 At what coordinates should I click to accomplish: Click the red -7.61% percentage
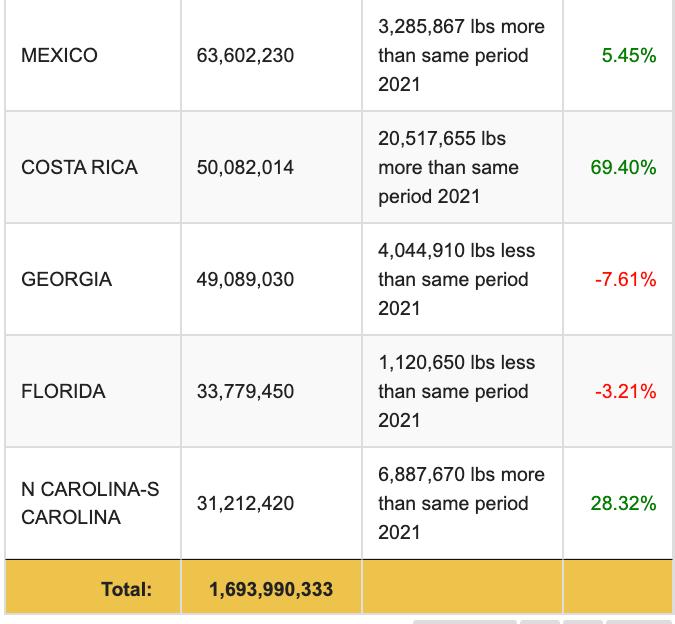tap(625, 279)
